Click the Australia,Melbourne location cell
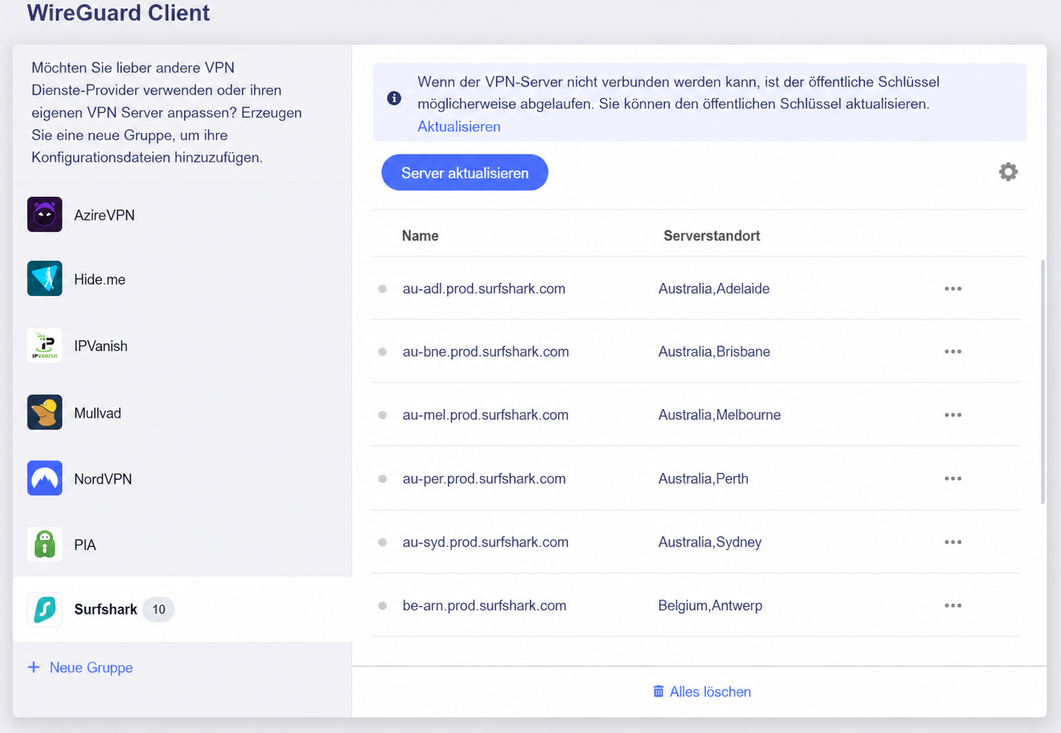Screen dimensions: 1061x733 719,415
